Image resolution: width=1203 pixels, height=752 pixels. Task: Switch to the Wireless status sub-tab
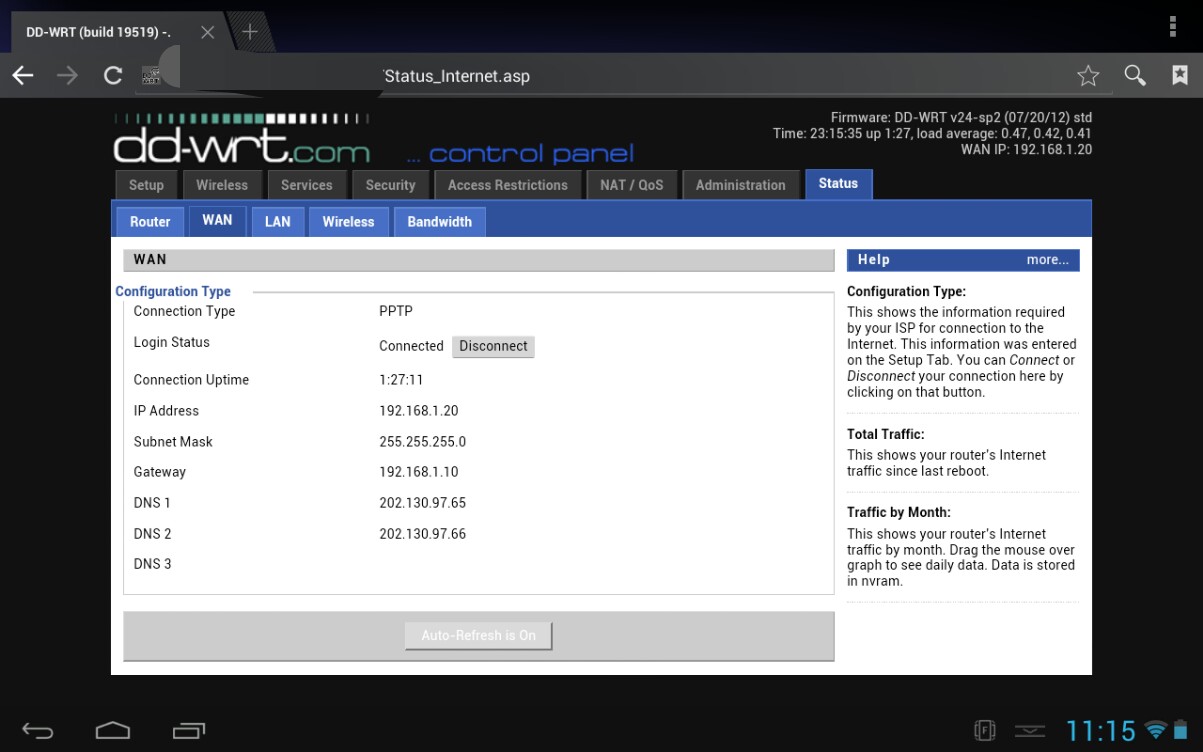point(348,222)
